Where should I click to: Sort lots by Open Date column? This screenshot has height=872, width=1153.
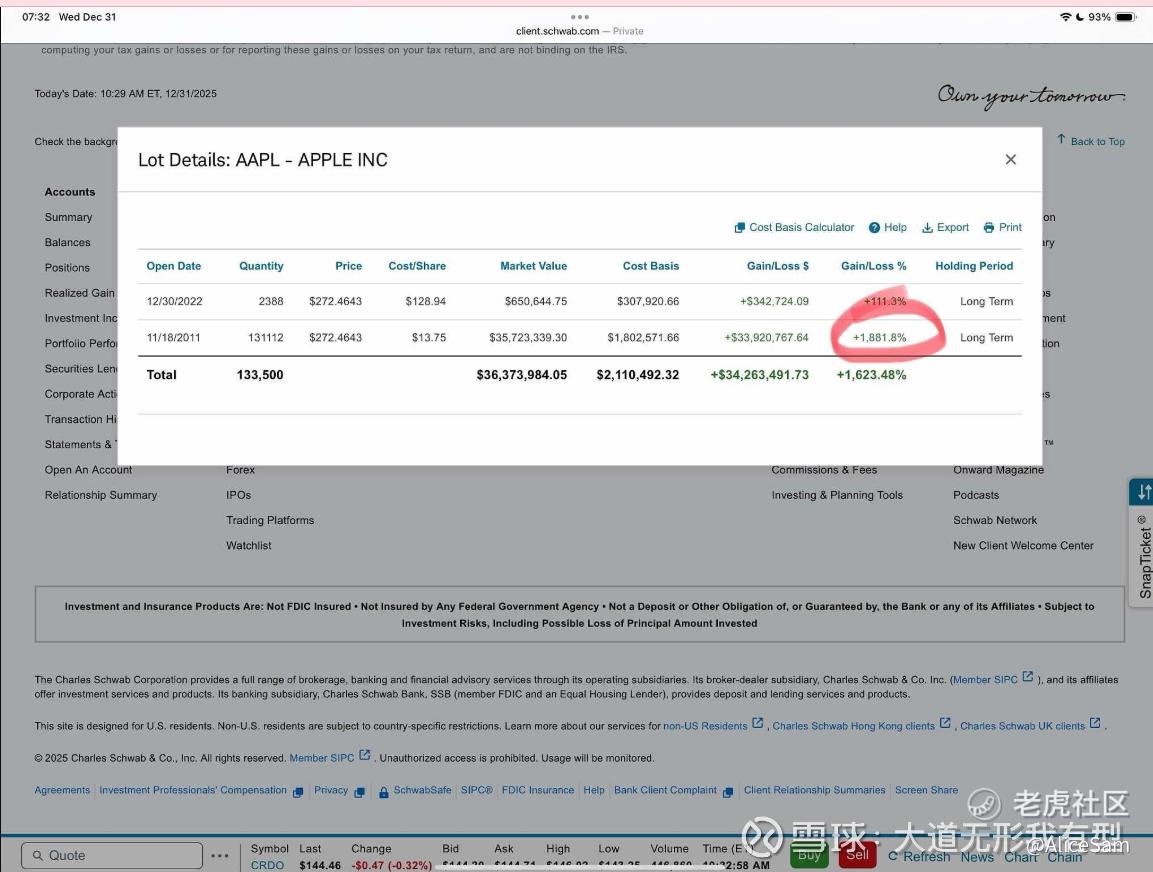click(x=173, y=266)
